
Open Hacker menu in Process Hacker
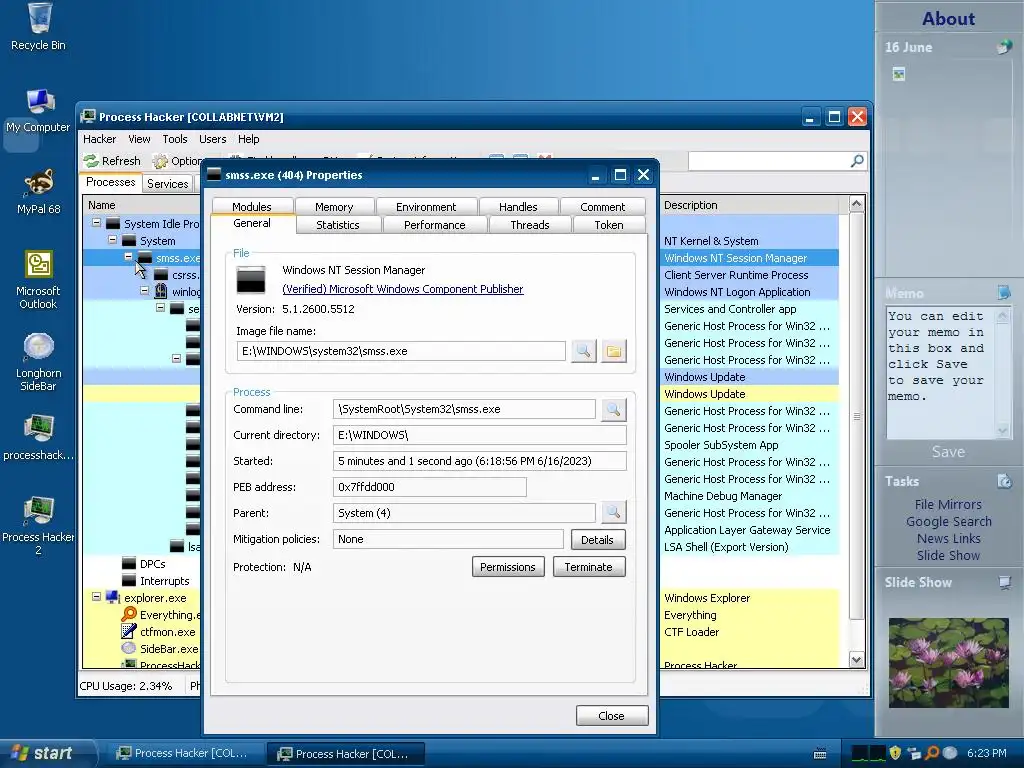[99, 139]
